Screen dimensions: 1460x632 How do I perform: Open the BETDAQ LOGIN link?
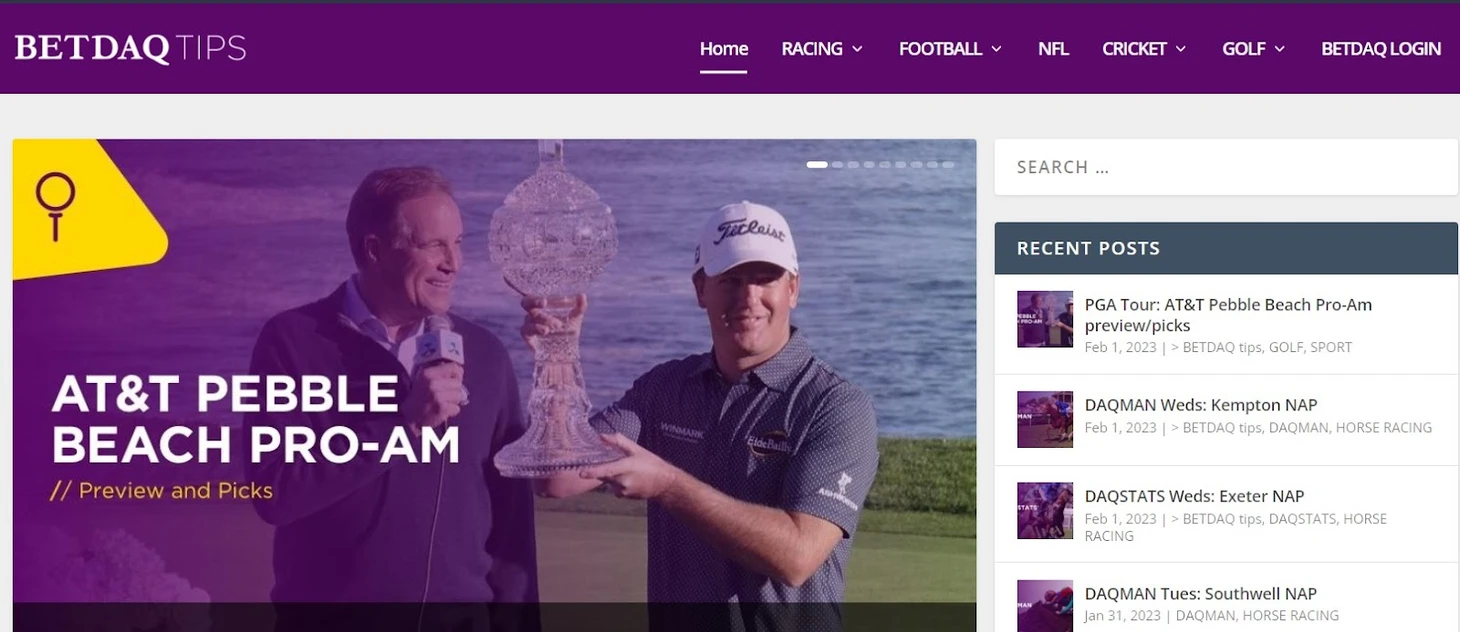tap(1381, 49)
